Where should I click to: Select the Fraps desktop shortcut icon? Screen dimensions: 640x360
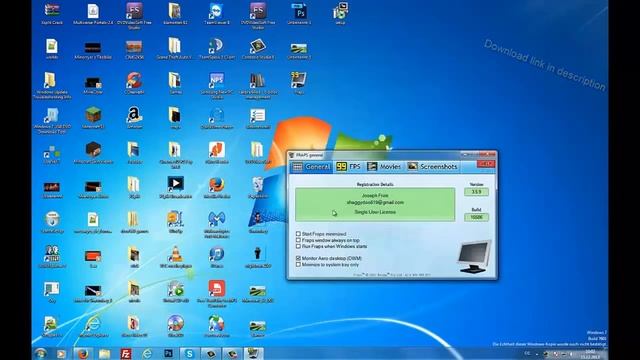click(299, 83)
